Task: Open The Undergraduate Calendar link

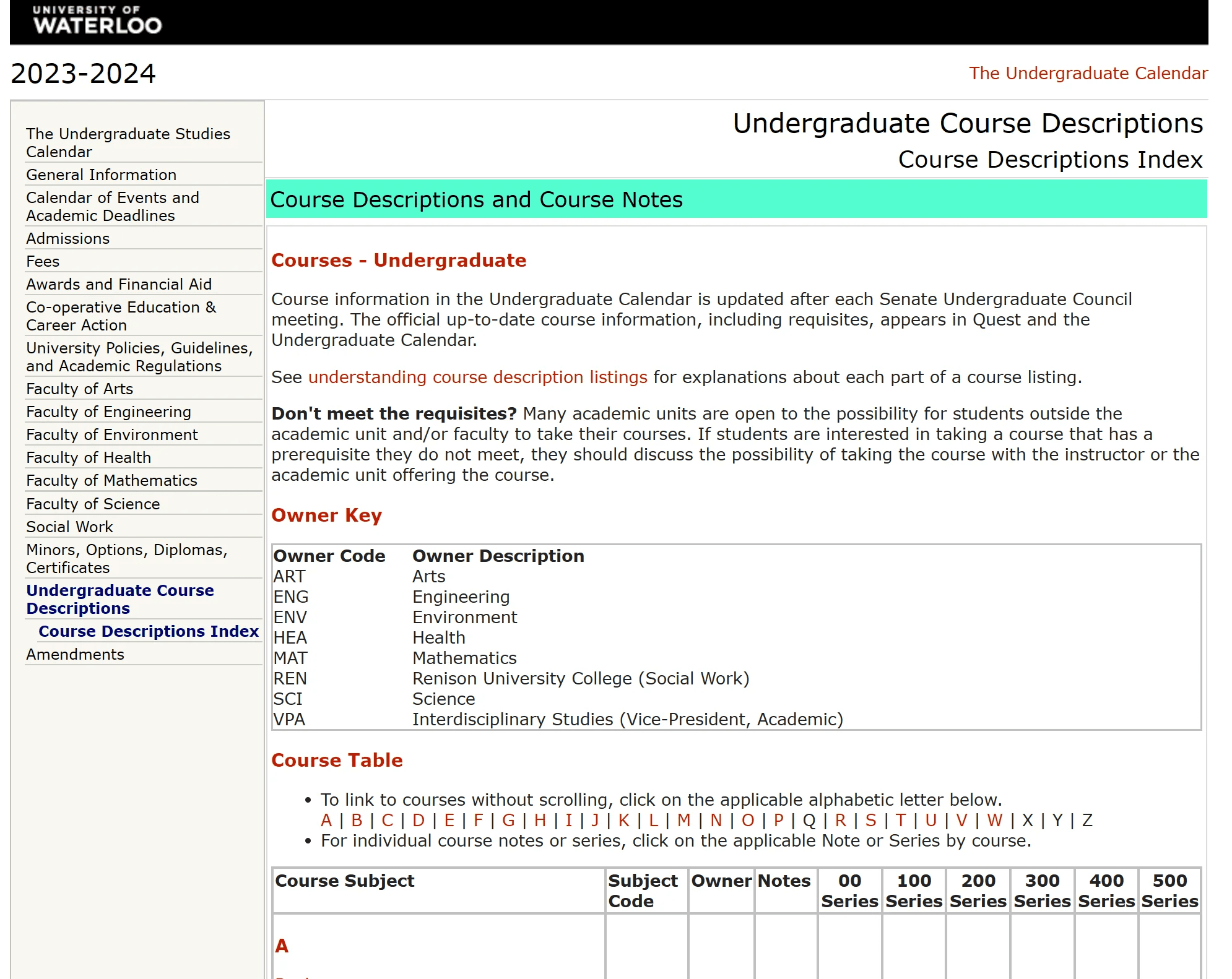Action: tap(1088, 73)
